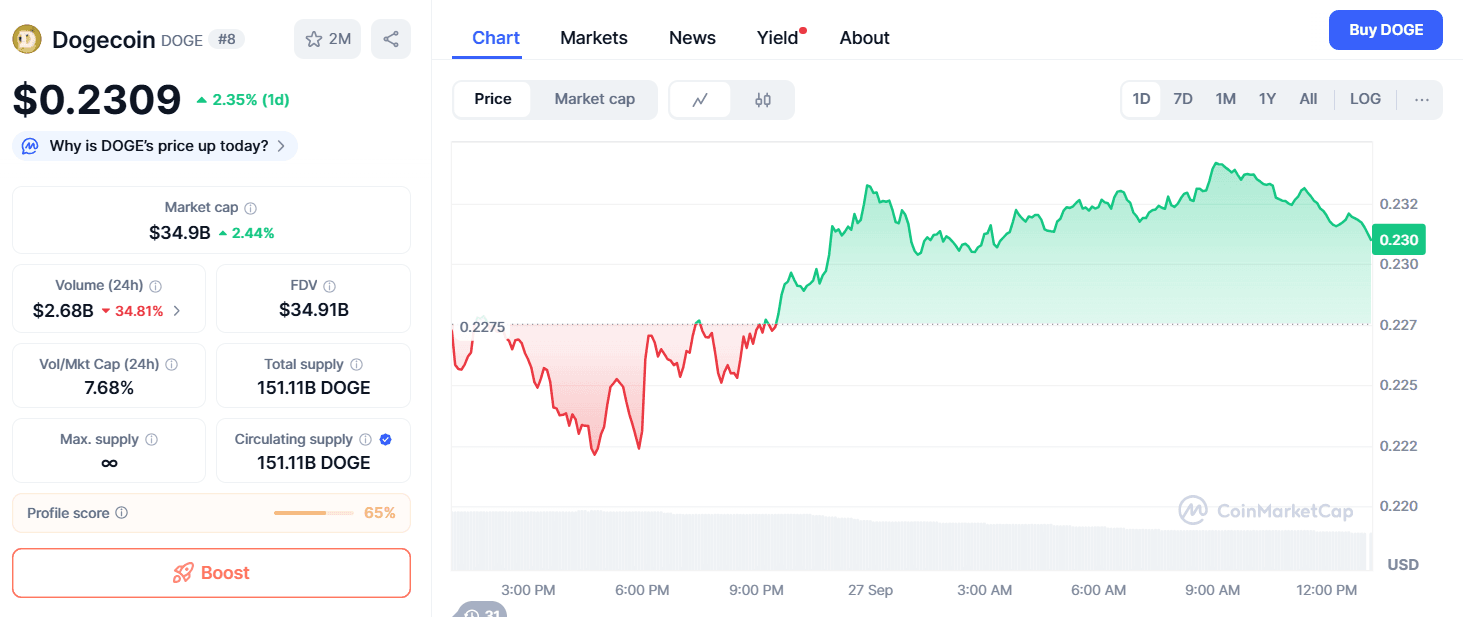
Task: Click the Profile score progress bar
Action: tap(313, 513)
